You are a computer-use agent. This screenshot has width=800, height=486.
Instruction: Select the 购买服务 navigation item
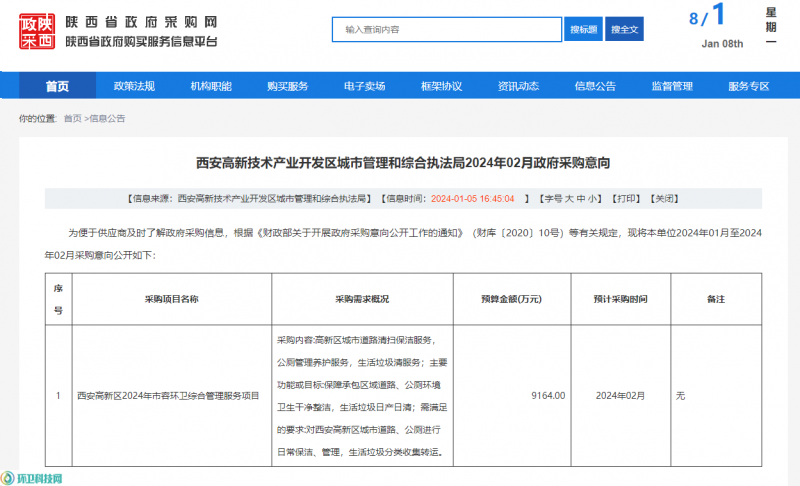coord(287,86)
